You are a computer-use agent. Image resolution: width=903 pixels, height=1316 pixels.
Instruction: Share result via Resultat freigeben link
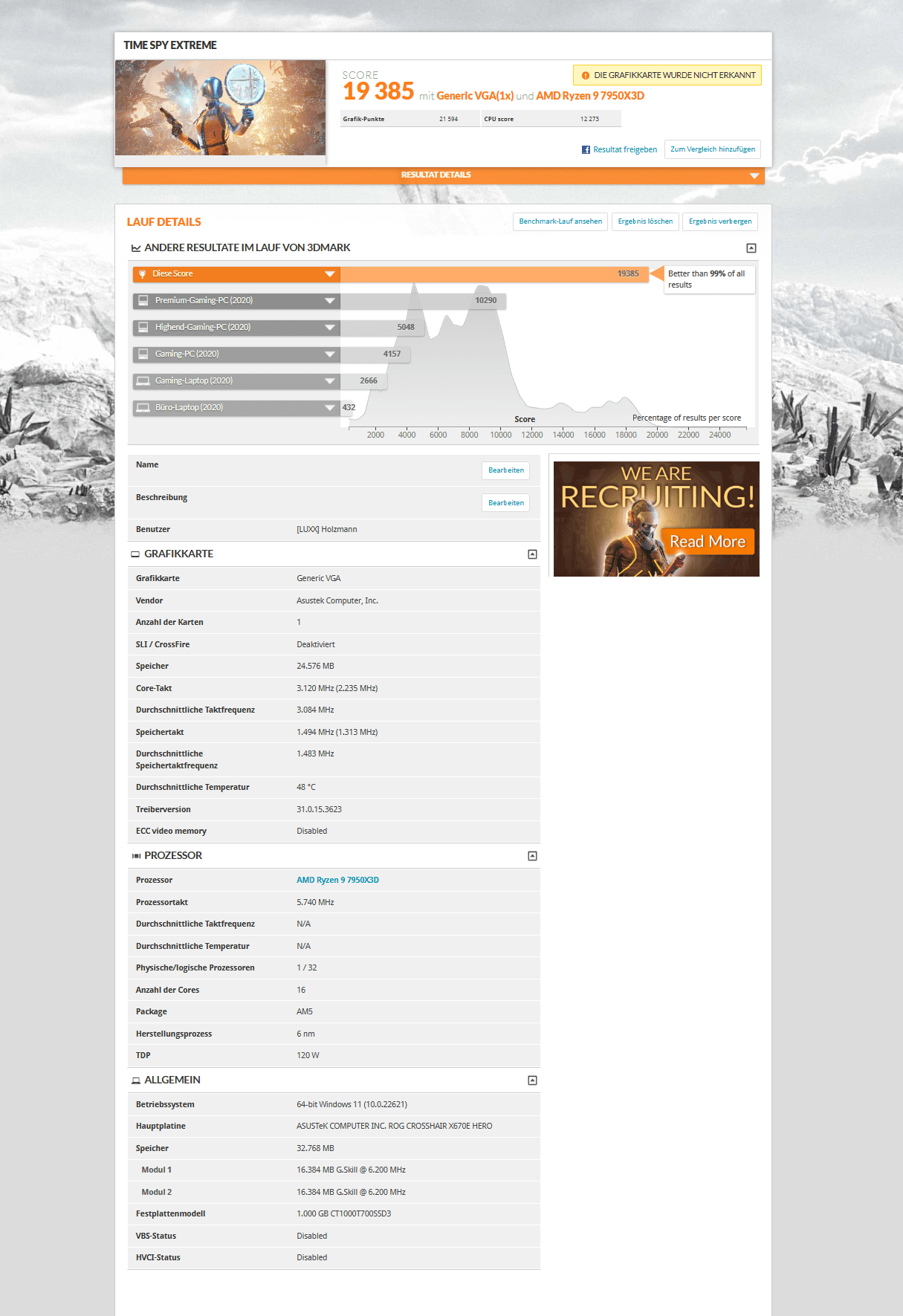coord(625,150)
